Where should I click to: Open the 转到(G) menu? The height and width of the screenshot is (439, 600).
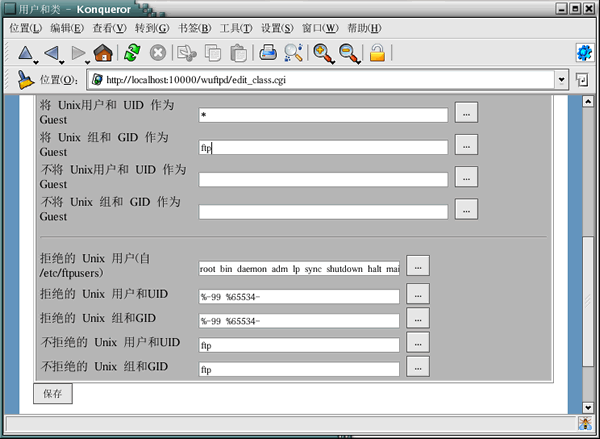point(152,28)
